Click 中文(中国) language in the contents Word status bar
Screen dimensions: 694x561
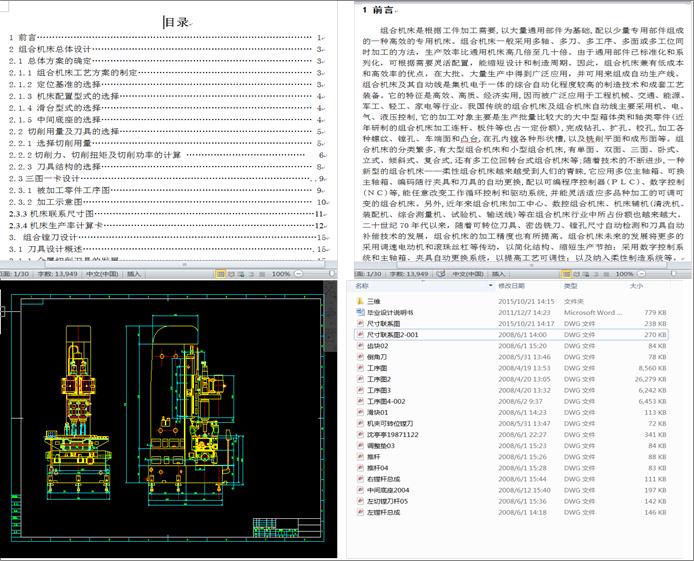click(102, 274)
